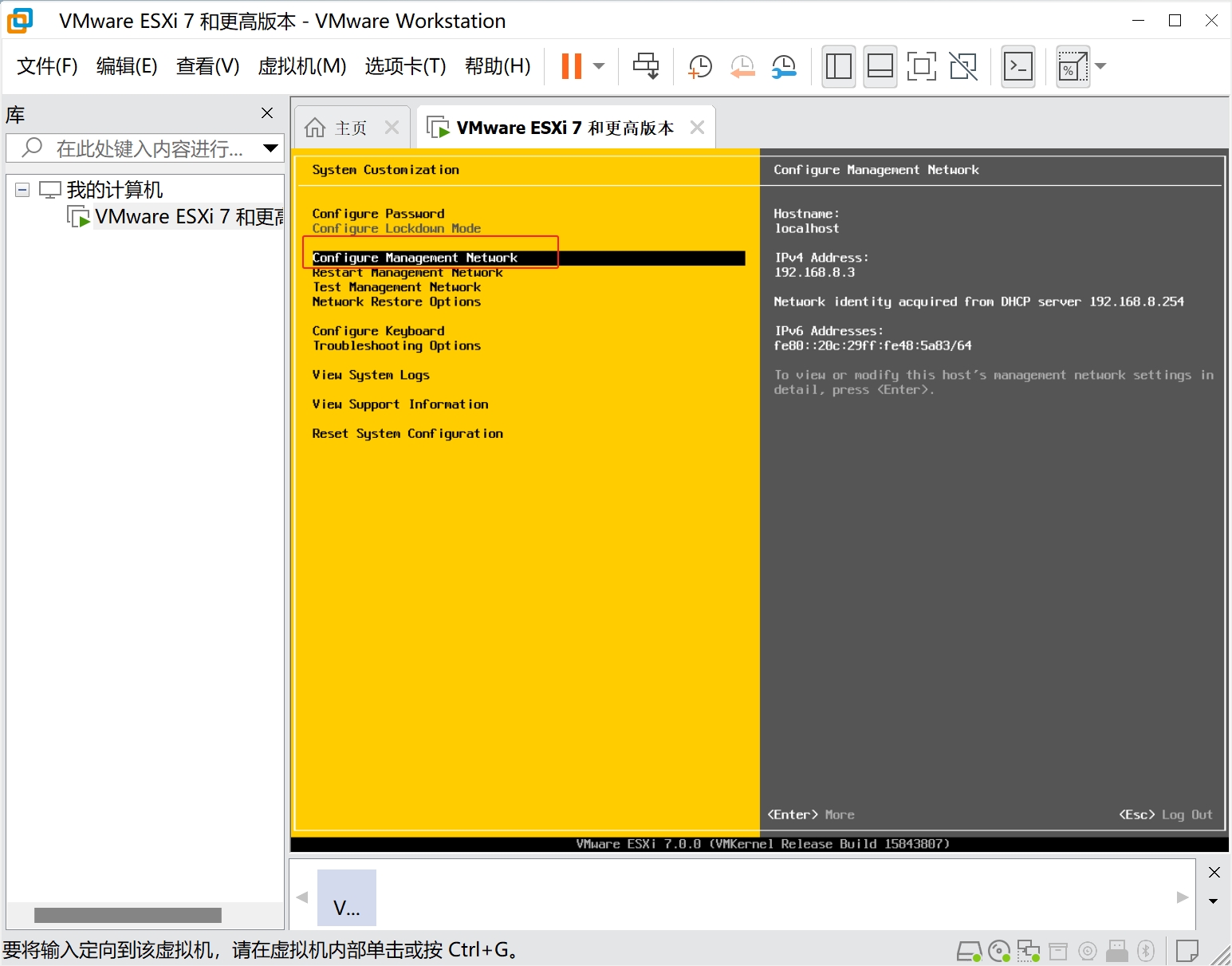Select Configure Management Network option

pos(415,258)
